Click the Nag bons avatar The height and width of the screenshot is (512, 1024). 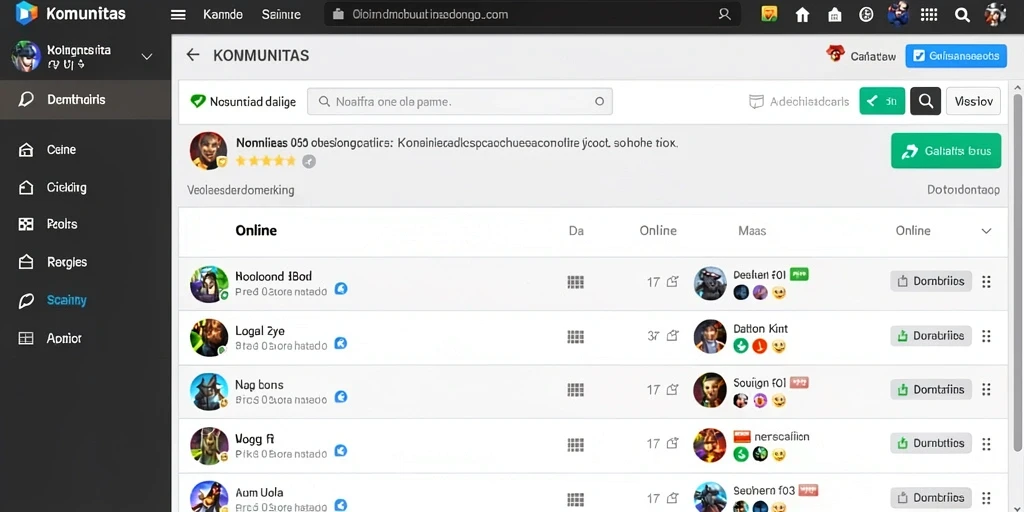[x=208, y=392]
